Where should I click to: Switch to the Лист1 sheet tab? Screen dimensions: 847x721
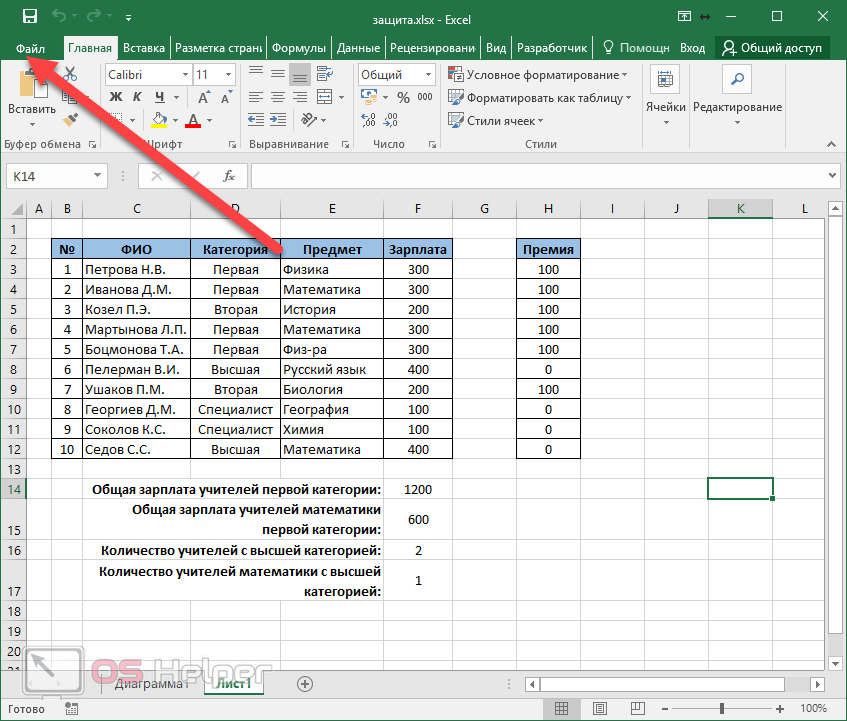click(233, 684)
